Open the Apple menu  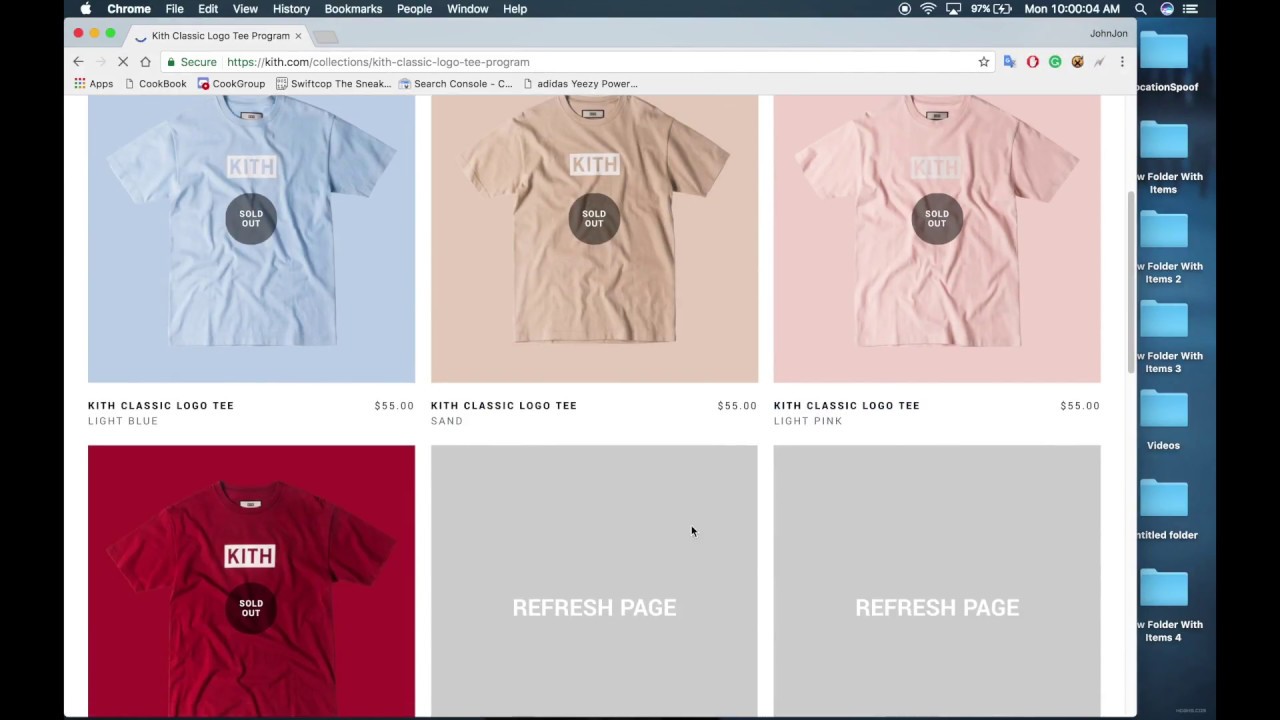(85, 9)
